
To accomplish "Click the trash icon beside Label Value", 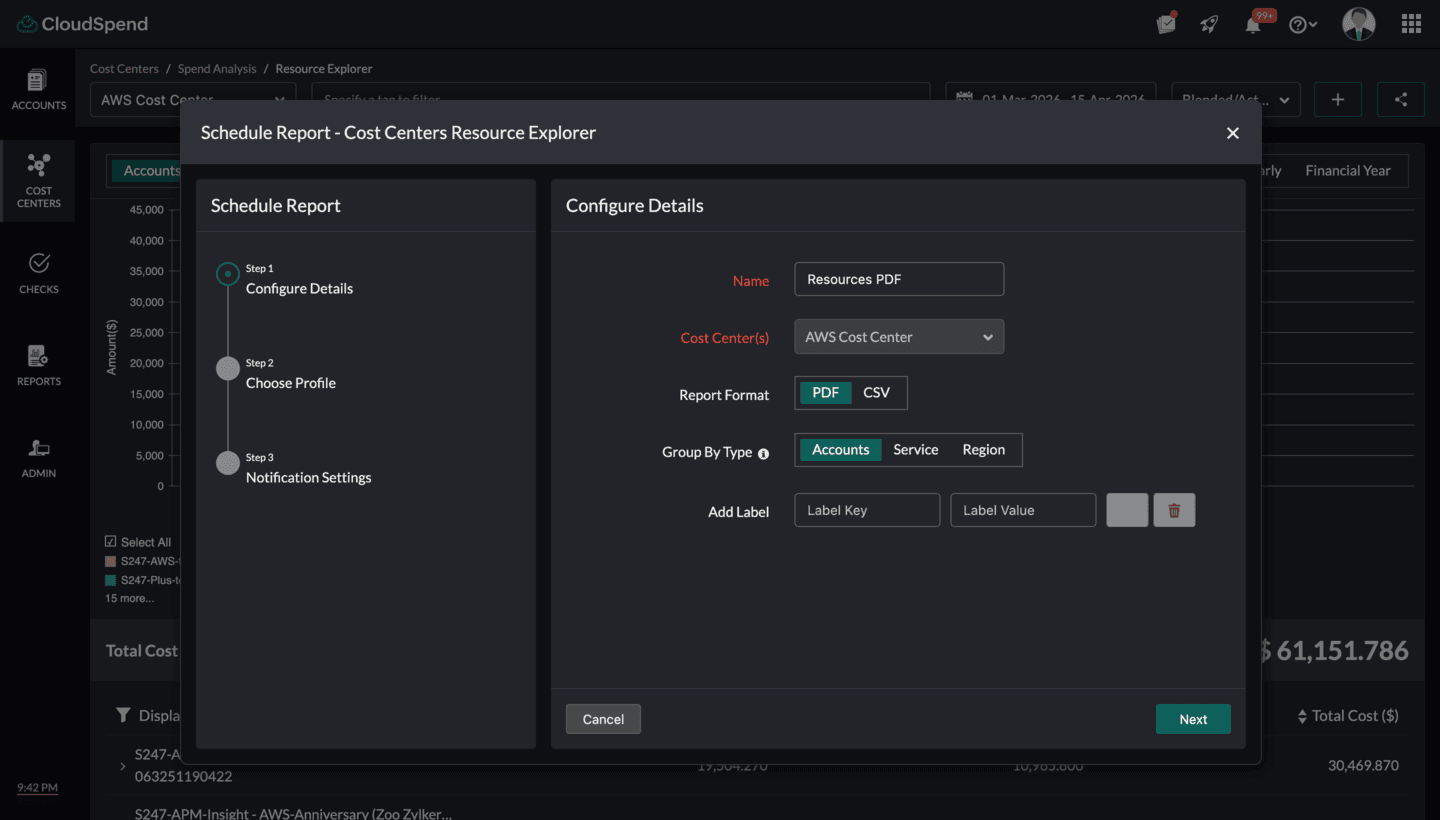I will [x=1174, y=510].
